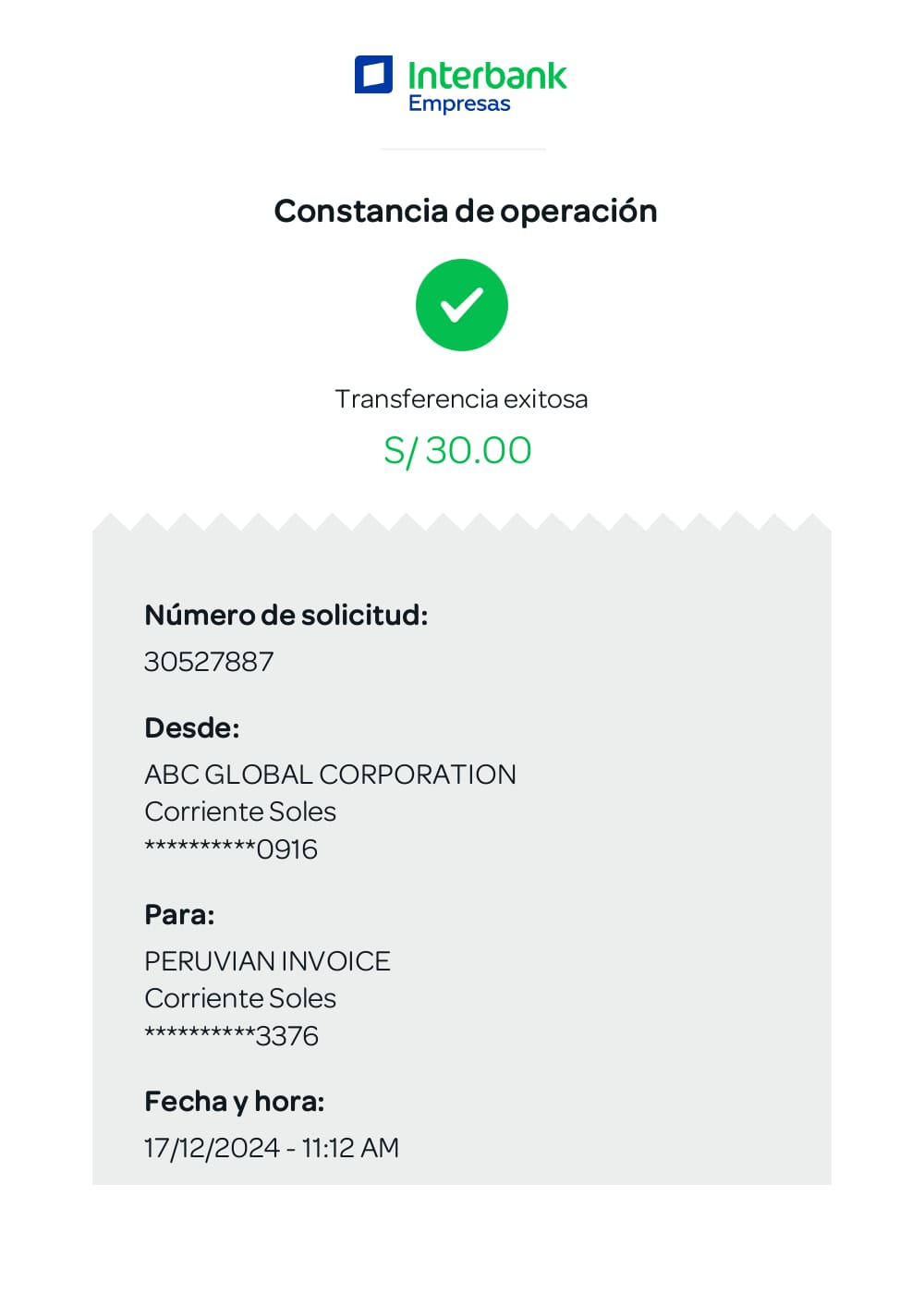Select the request number 30527887
This screenshot has height=1294, width=924.
(209, 662)
